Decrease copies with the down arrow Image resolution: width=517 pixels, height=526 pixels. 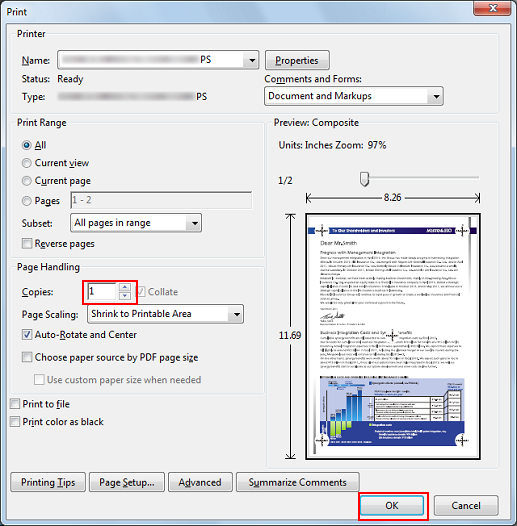125,296
